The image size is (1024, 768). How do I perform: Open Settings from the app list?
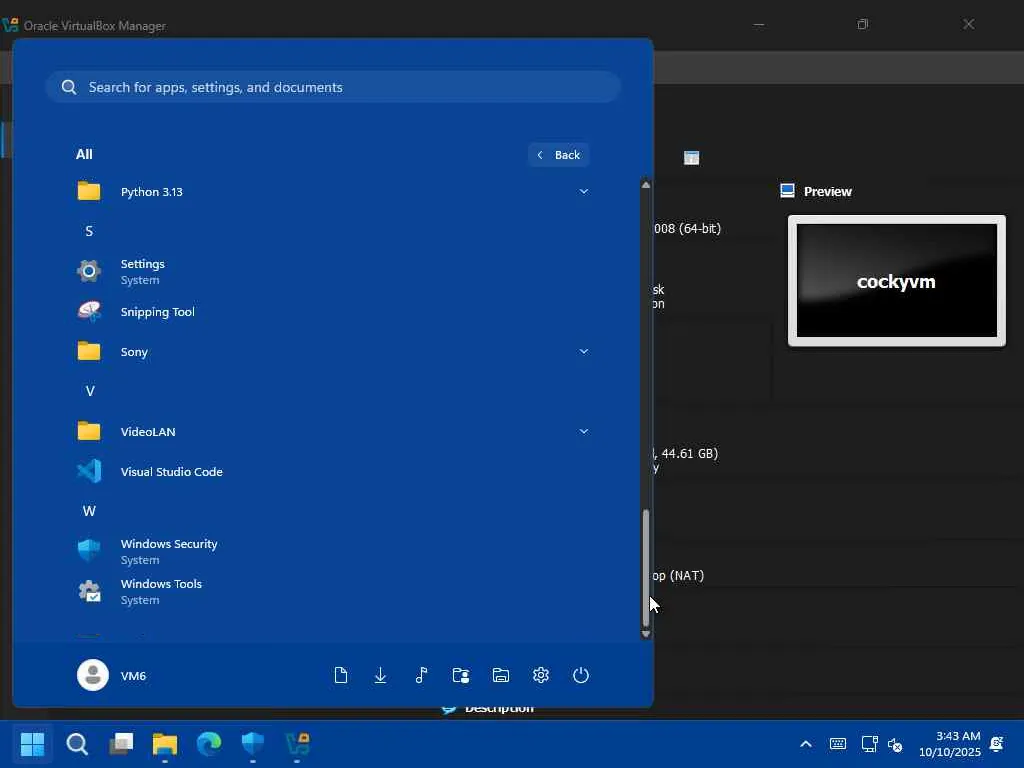[142, 271]
